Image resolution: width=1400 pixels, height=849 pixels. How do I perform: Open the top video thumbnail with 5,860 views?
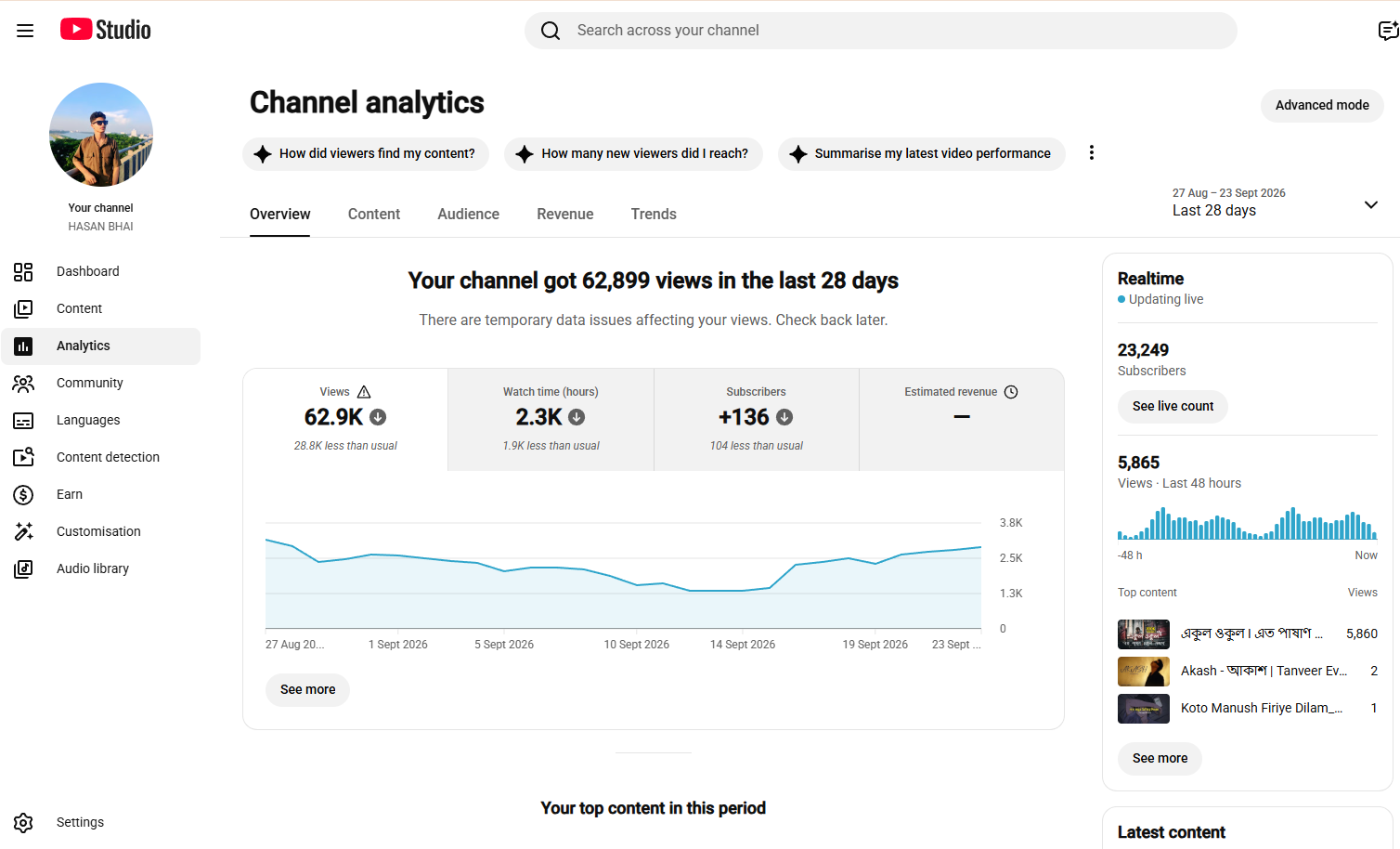(x=1144, y=633)
